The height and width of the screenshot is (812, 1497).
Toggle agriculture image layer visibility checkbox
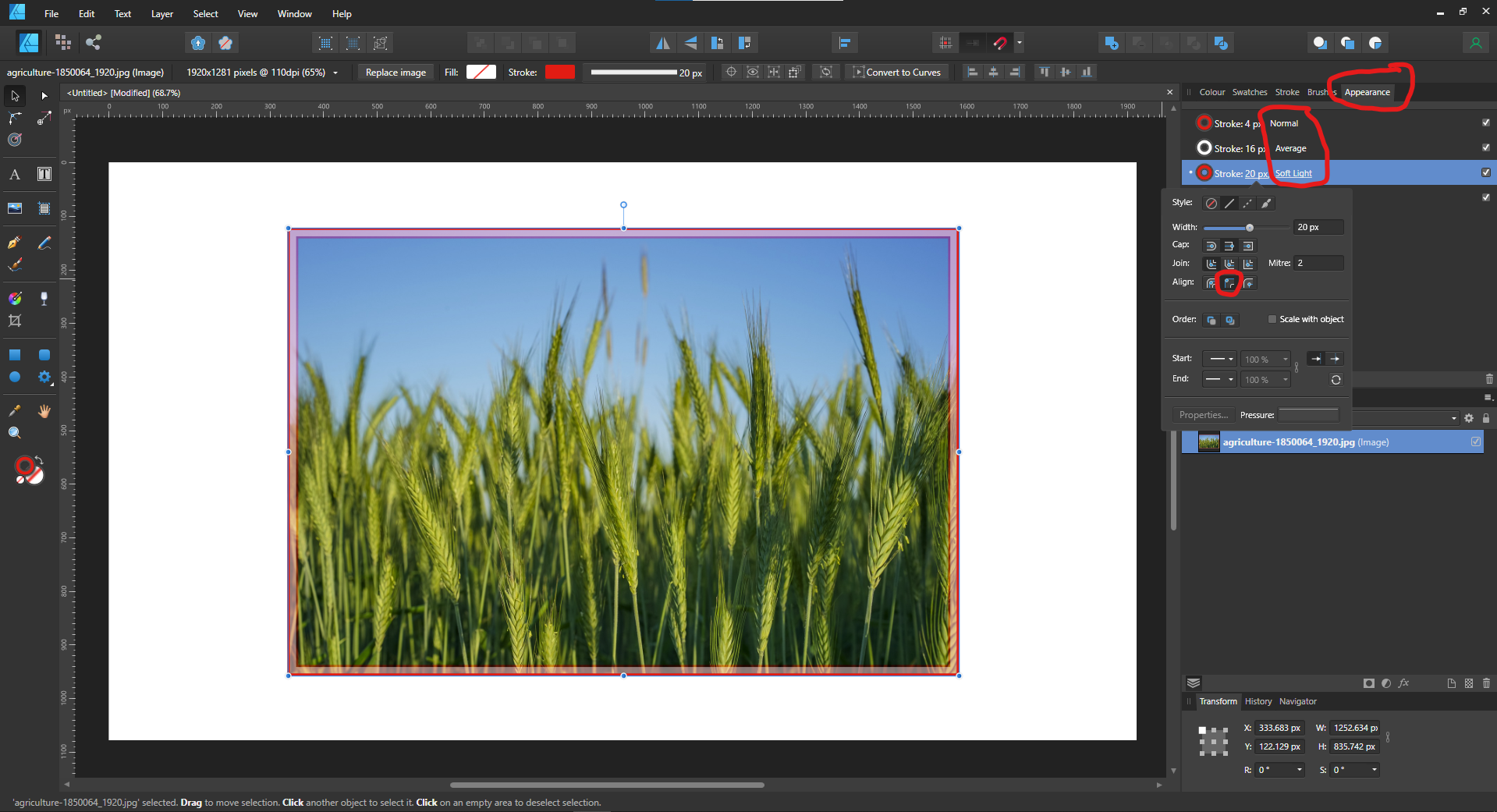(1476, 442)
